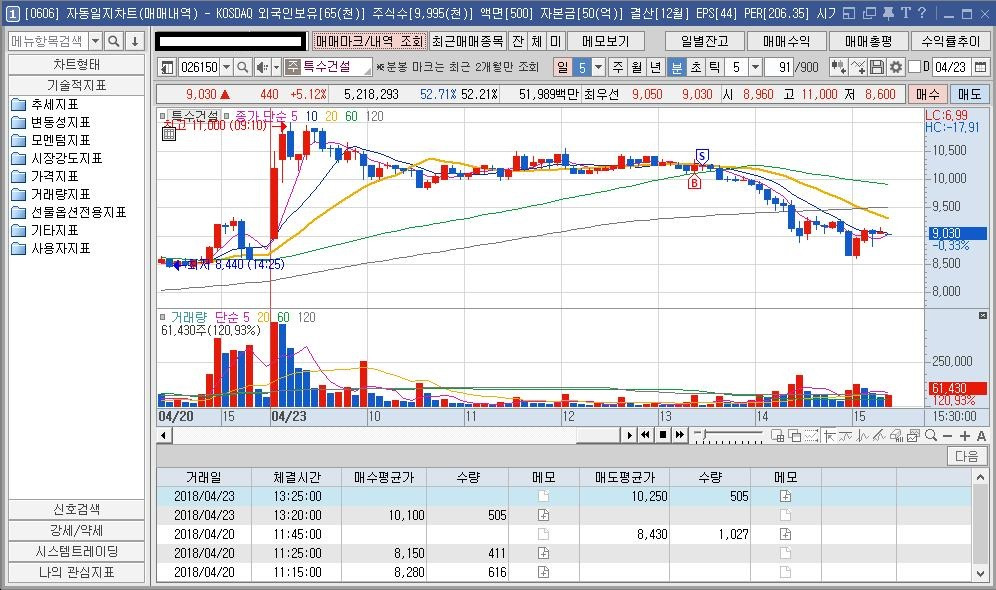This screenshot has height=590, width=996.
Task: Select the 년 (yearly) period toggle
Action: [656, 67]
